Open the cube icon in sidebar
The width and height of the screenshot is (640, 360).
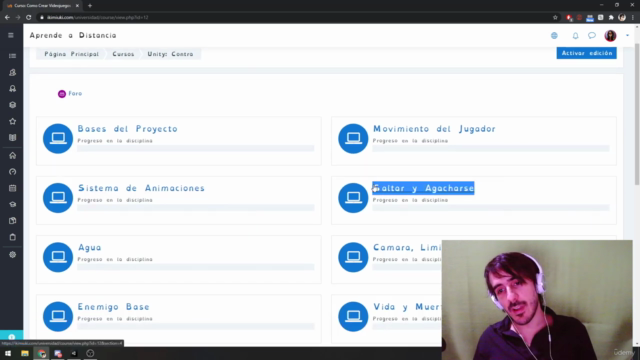pyautogui.click(x=13, y=105)
